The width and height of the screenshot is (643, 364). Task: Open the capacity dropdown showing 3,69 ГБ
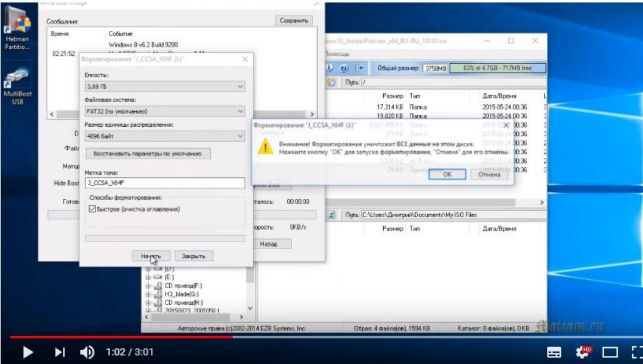point(165,86)
